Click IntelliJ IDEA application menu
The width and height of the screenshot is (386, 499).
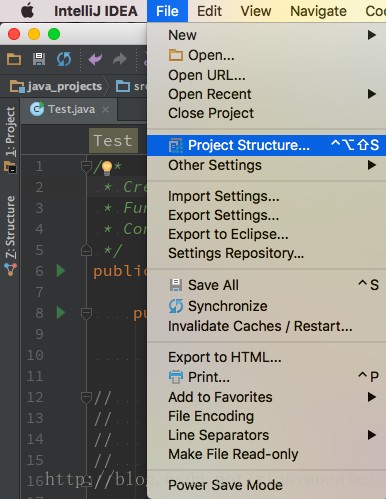(96, 11)
